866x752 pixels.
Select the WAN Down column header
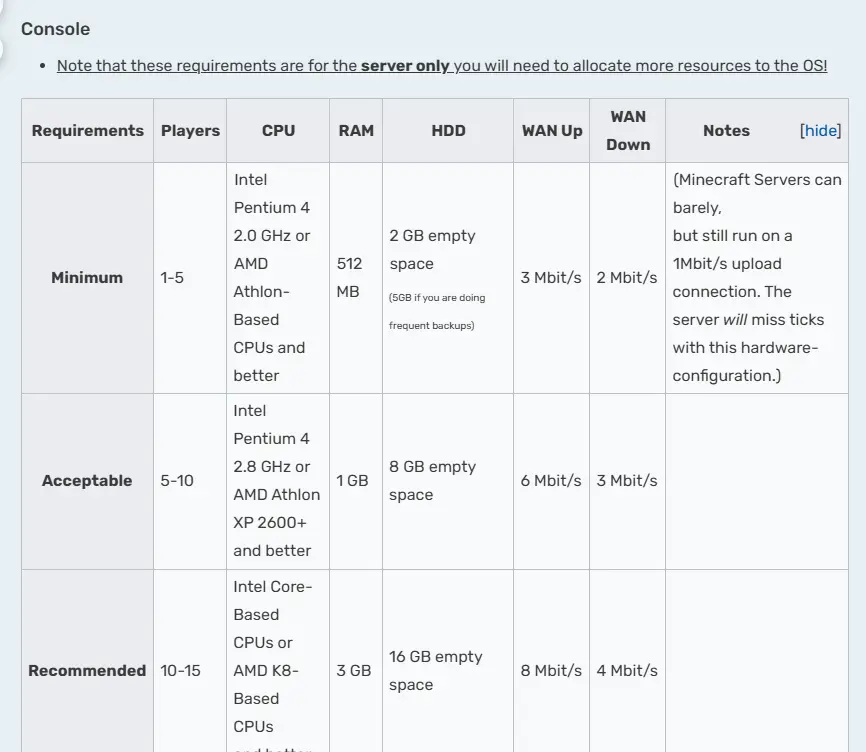click(x=628, y=131)
